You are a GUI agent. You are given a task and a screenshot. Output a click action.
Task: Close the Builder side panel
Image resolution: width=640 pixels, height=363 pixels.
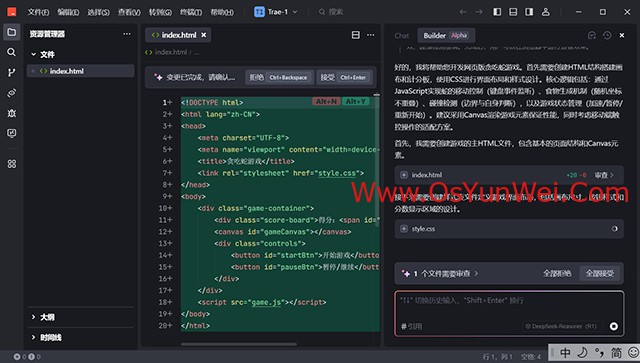622,36
